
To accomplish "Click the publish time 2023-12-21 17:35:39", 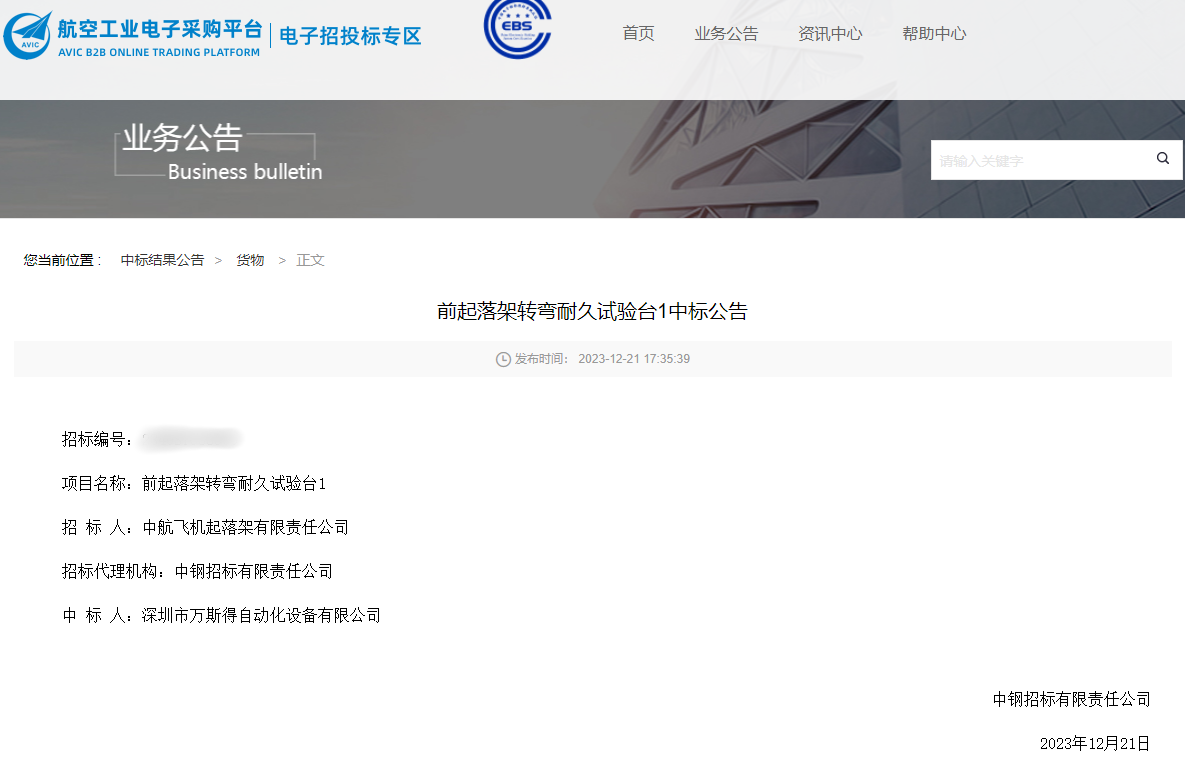I will click(x=634, y=359).
